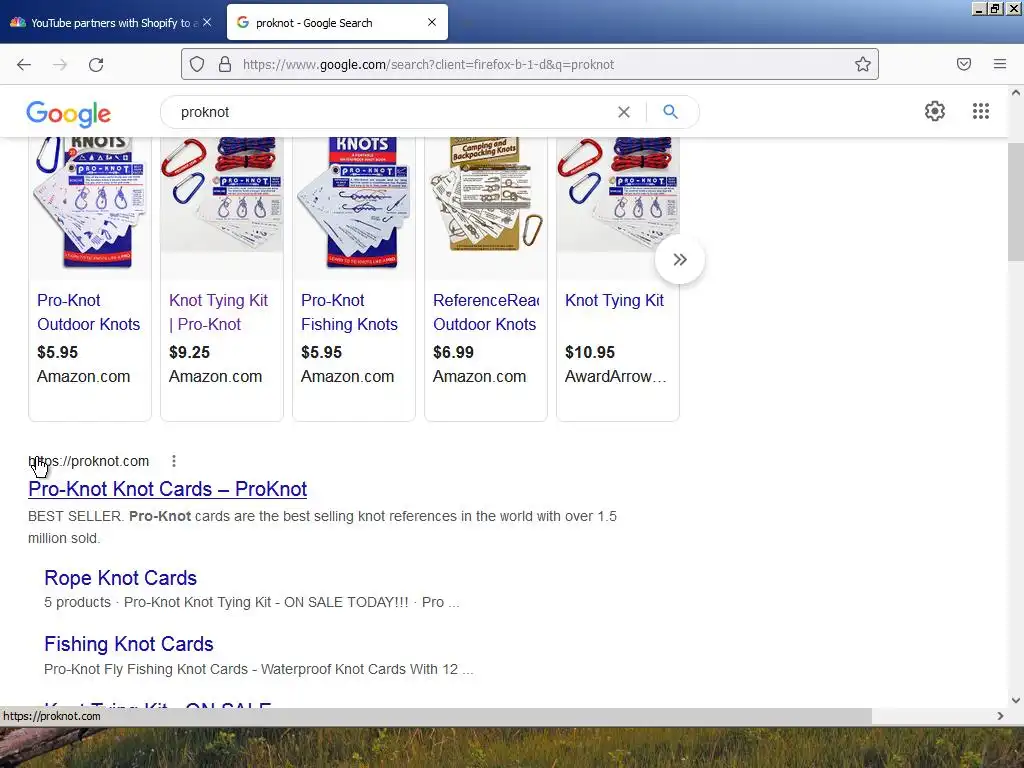Click the blue magnifier search icon

(x=670, y=112)
